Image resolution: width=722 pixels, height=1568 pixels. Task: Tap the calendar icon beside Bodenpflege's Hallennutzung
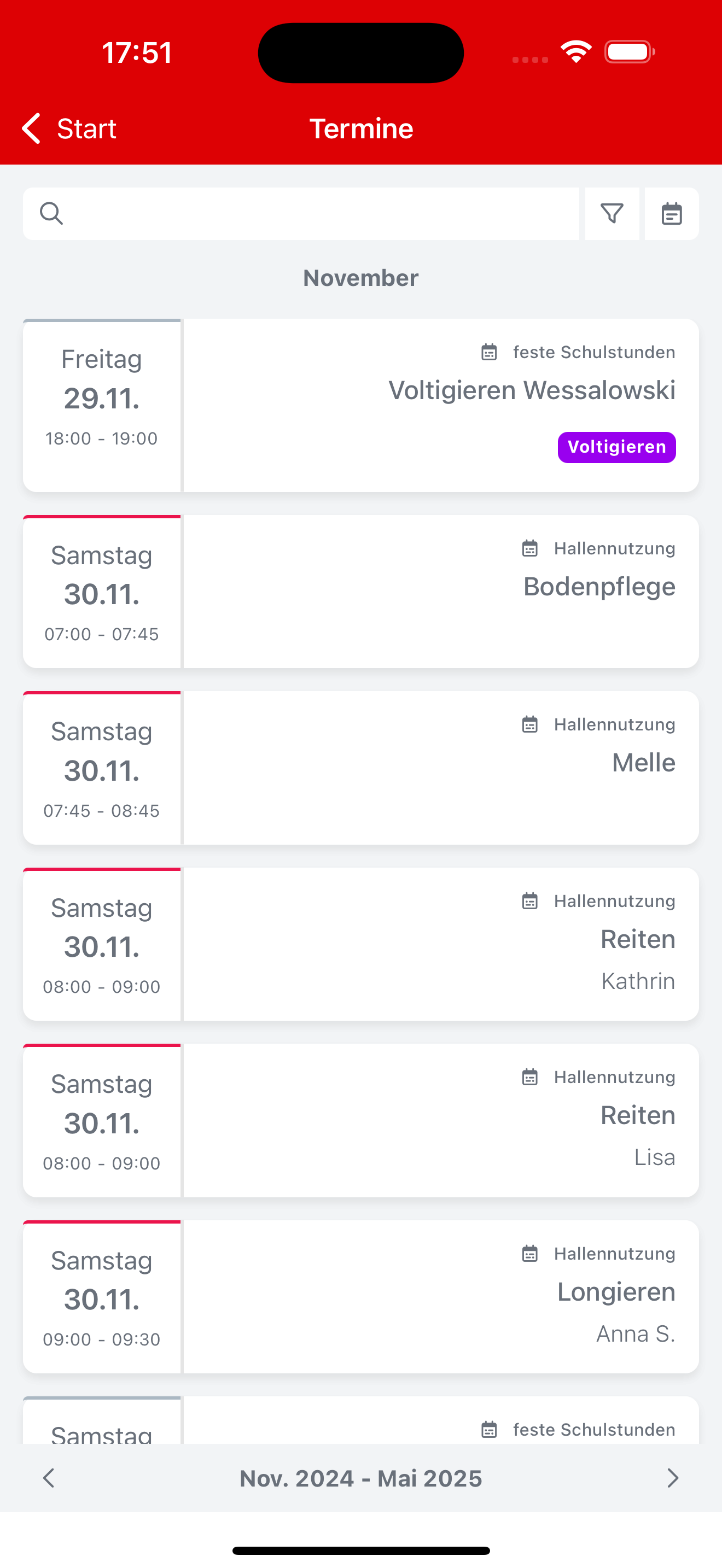point(529,548)
